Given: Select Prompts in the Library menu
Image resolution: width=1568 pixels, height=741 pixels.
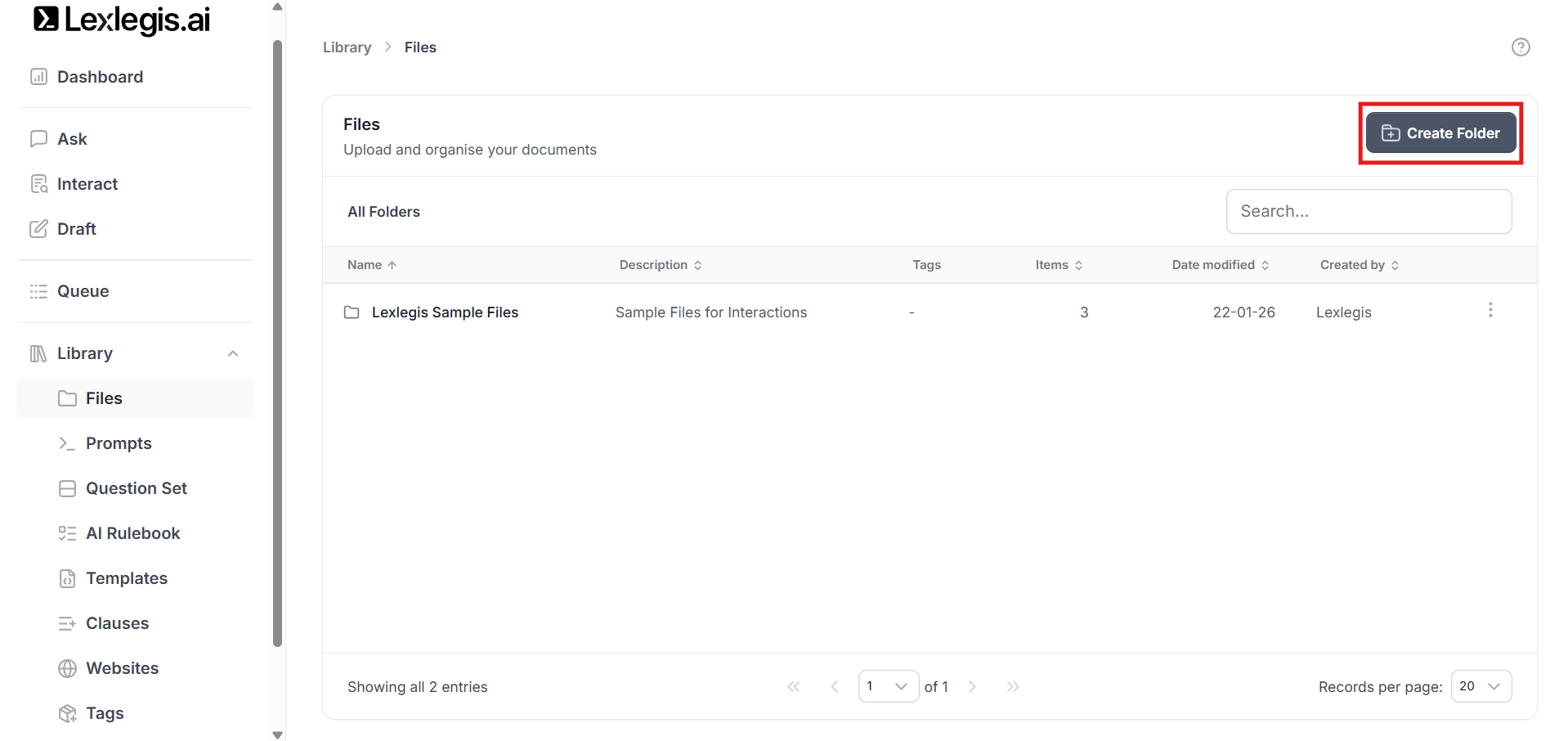Looking at the screenshot, I should (x=119, y=443).
